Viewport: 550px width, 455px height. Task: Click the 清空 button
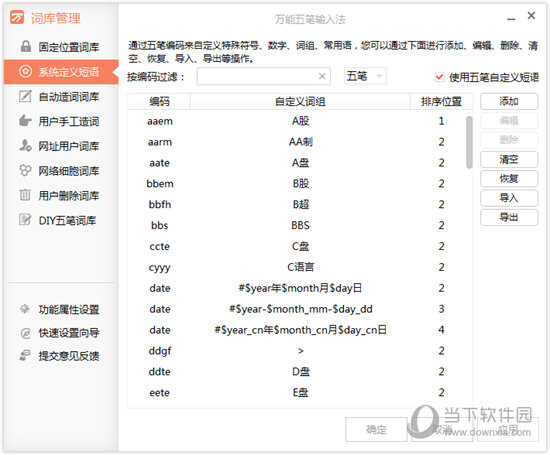pos(509,159)
